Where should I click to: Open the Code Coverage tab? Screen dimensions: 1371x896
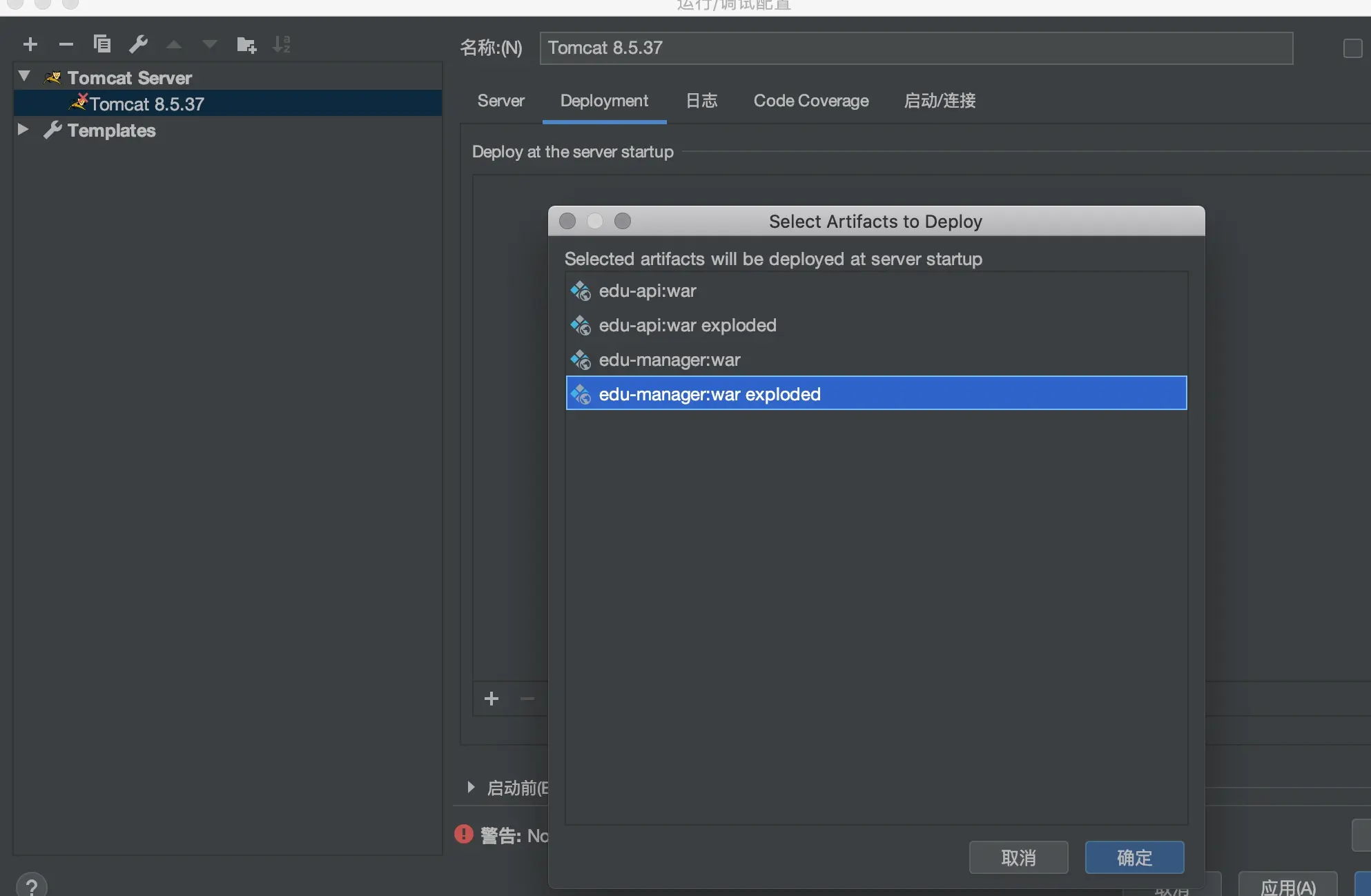coord(811,101)
